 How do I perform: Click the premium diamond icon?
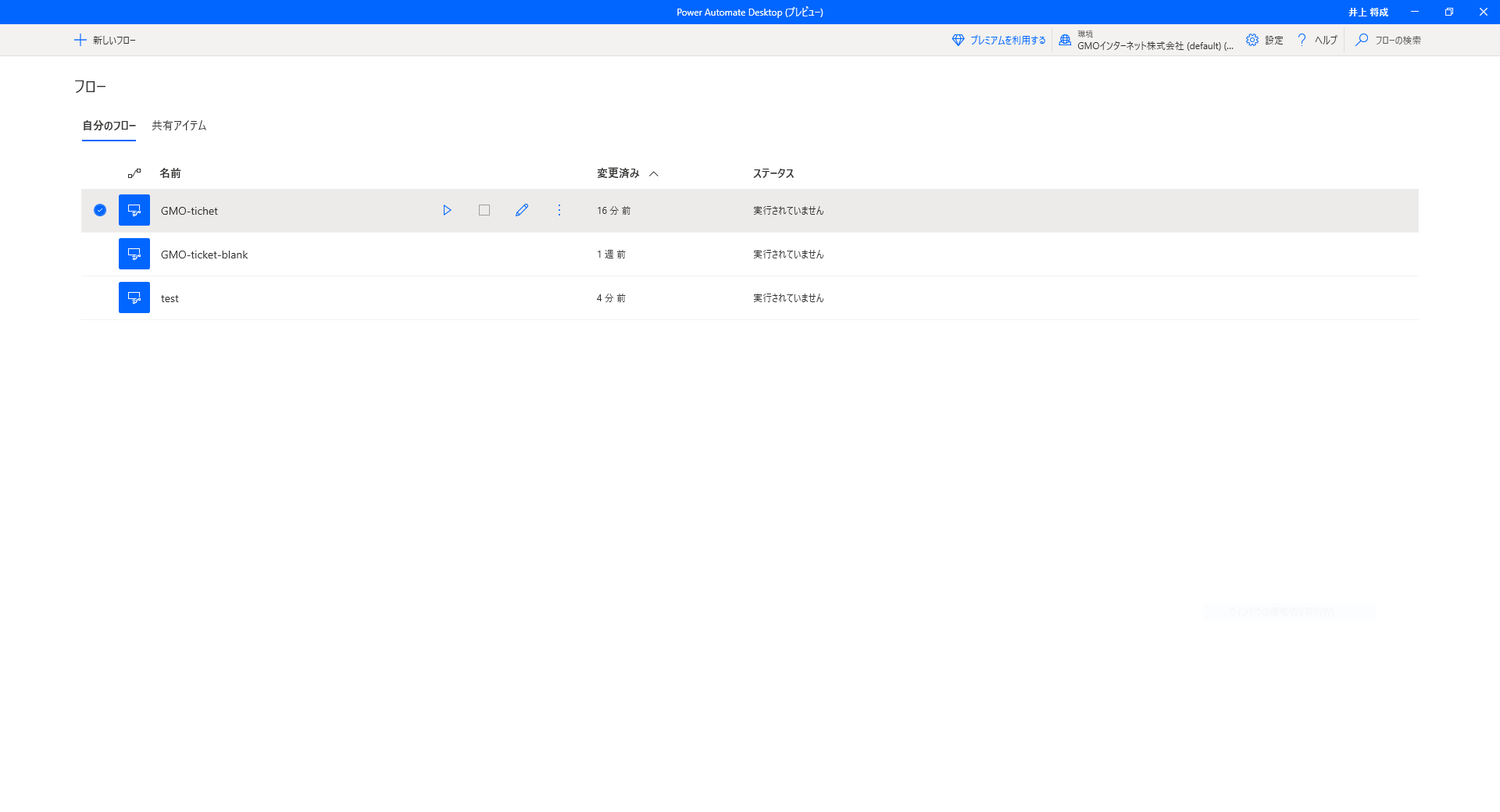958,40
